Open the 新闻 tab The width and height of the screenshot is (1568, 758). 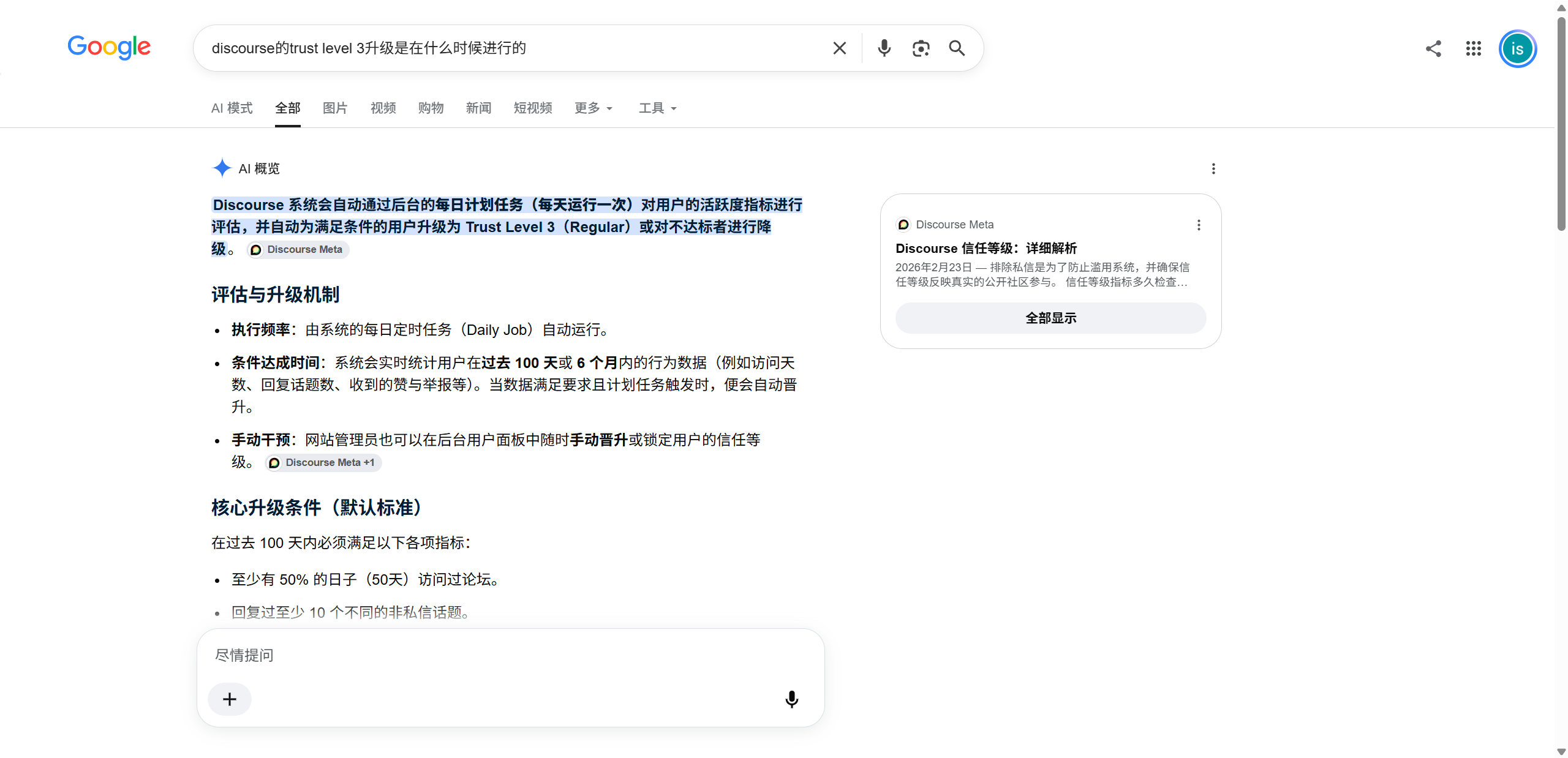click(x=478, y=108)
